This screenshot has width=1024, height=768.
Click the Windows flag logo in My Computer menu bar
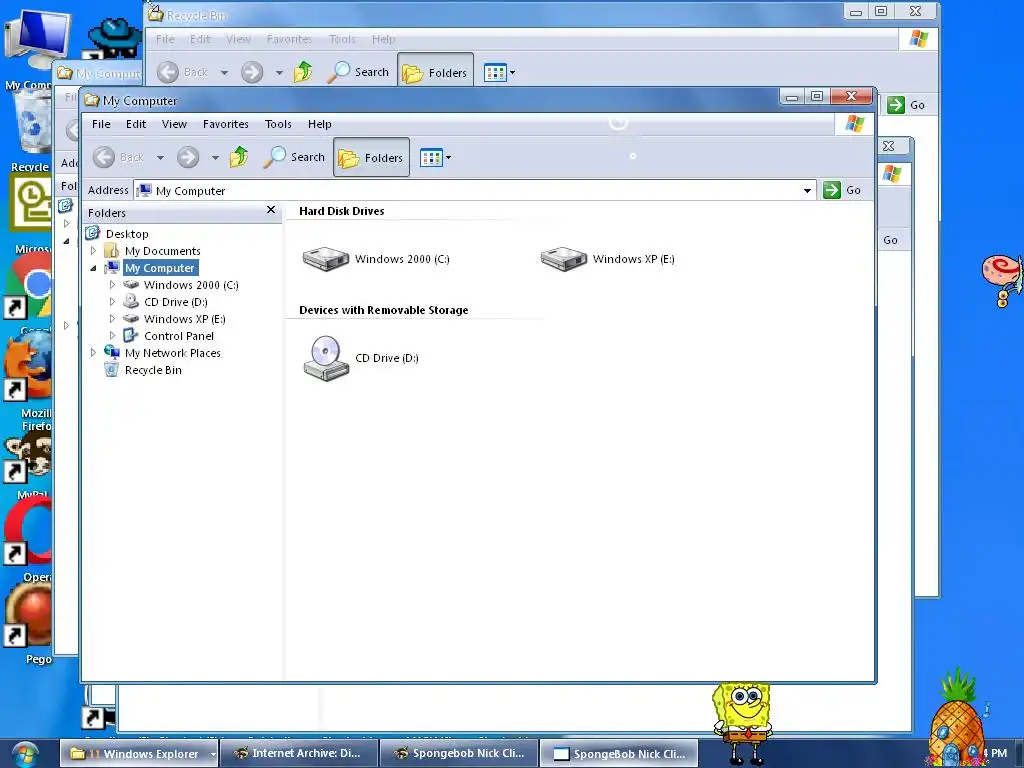pos(855,123)
